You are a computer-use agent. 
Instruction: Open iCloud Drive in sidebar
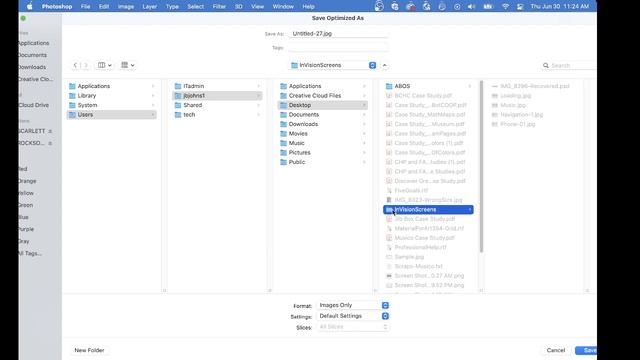coord(33,105)
